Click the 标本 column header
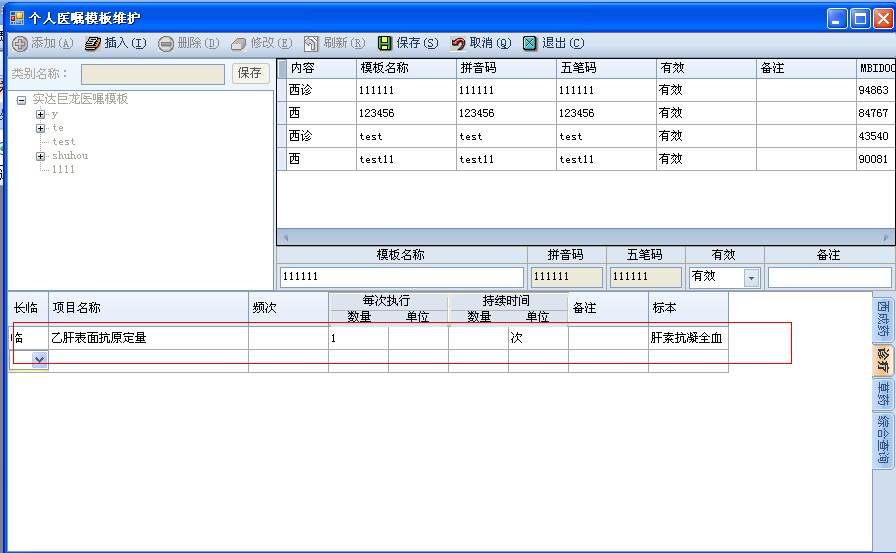Image resolution: width=896 pixels, height=553 pixels. pos(688,308)
